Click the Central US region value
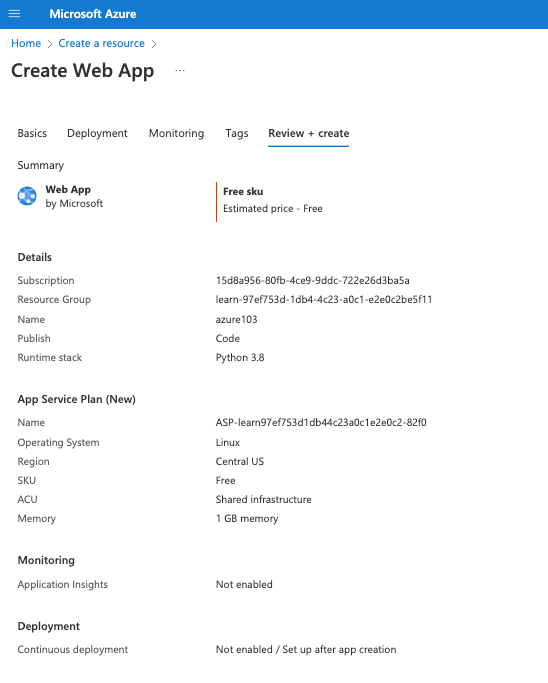 tap(240, 462)
